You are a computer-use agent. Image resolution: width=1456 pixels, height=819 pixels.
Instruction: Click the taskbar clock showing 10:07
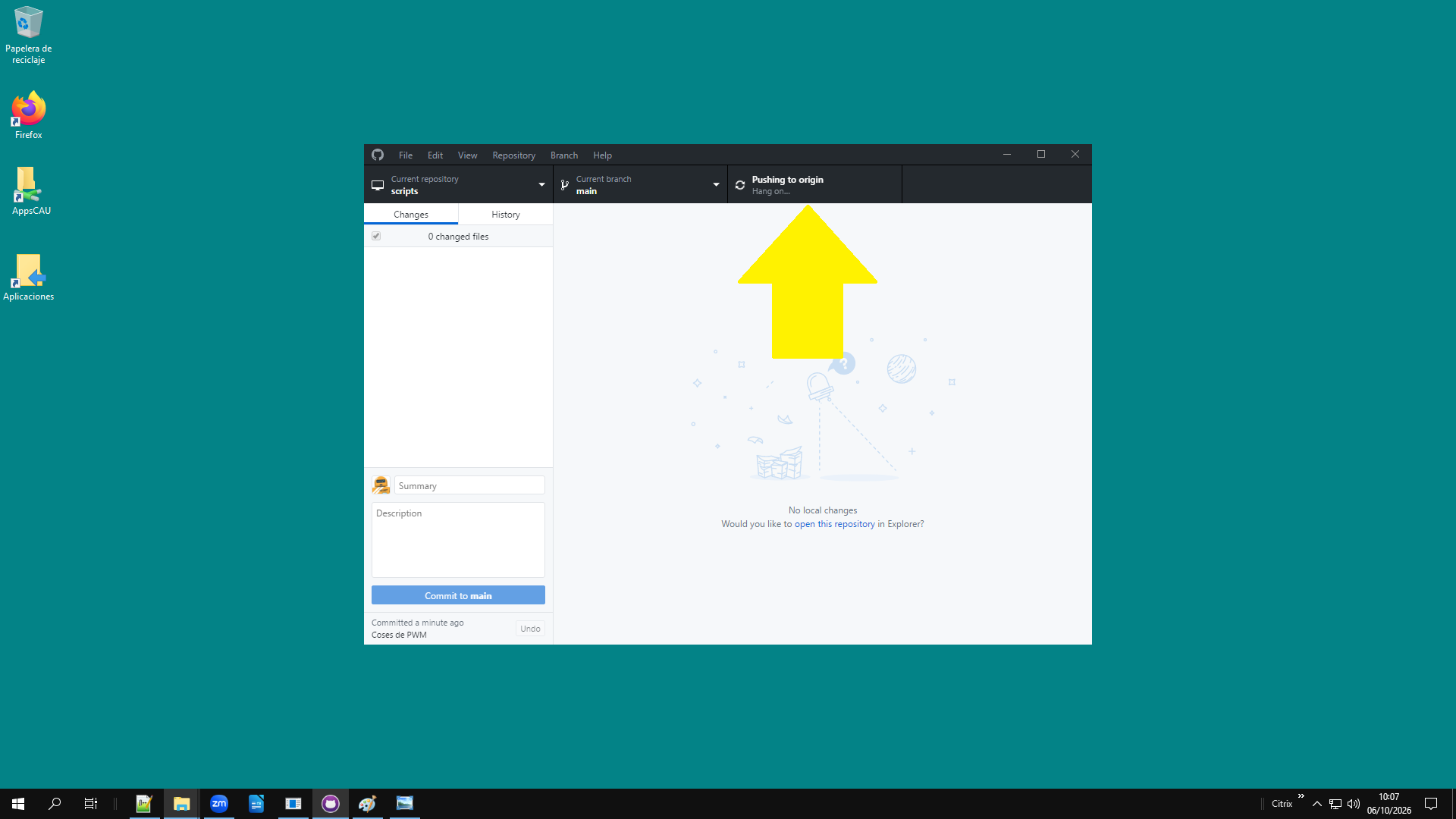pos(1389,804)
